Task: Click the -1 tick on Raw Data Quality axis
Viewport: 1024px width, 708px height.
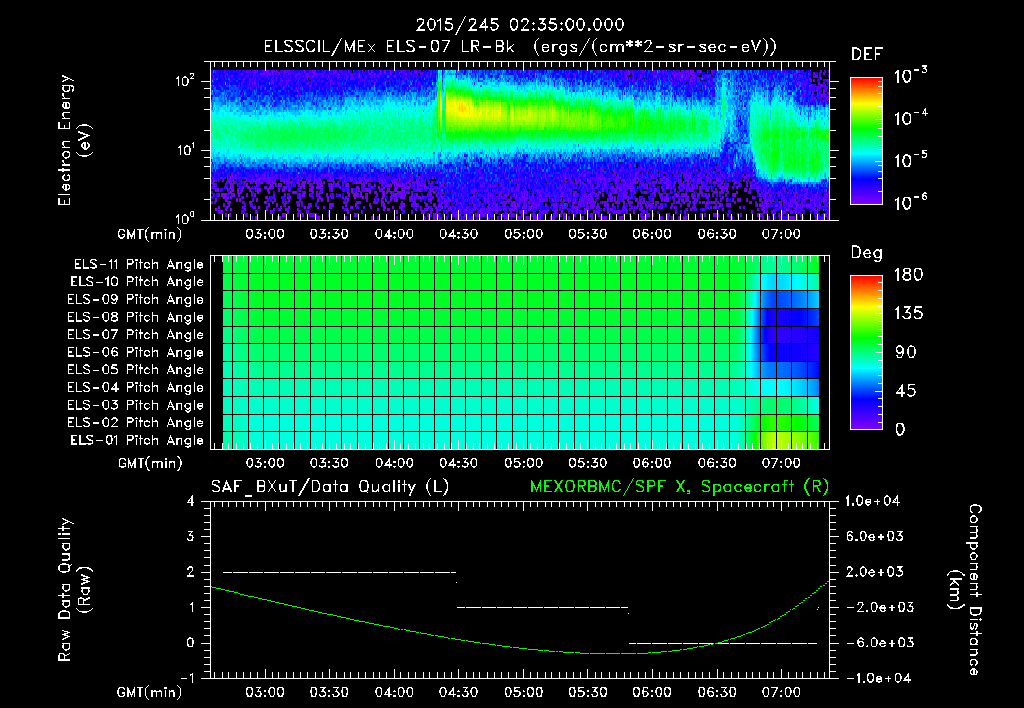Action: (x=187, y=678)
